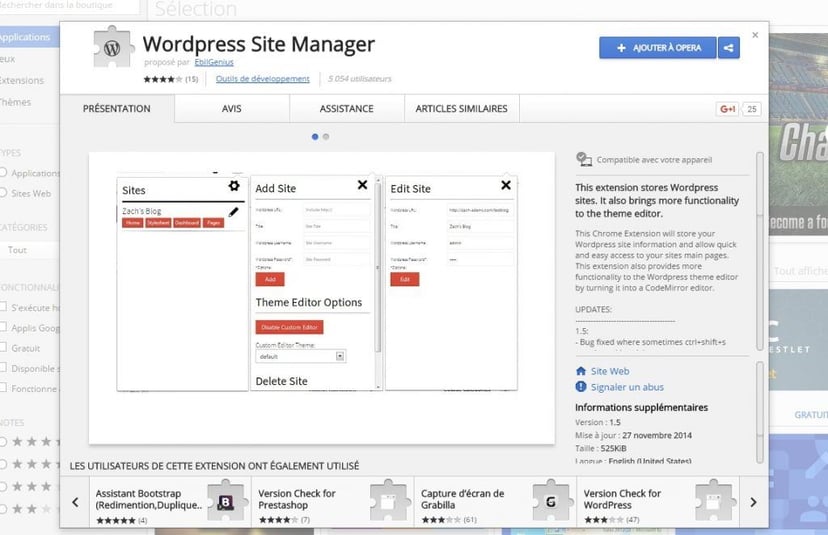Click the Signaler un abus link
Viewport: 828px width, 535px height.
[x=627, y=387]
